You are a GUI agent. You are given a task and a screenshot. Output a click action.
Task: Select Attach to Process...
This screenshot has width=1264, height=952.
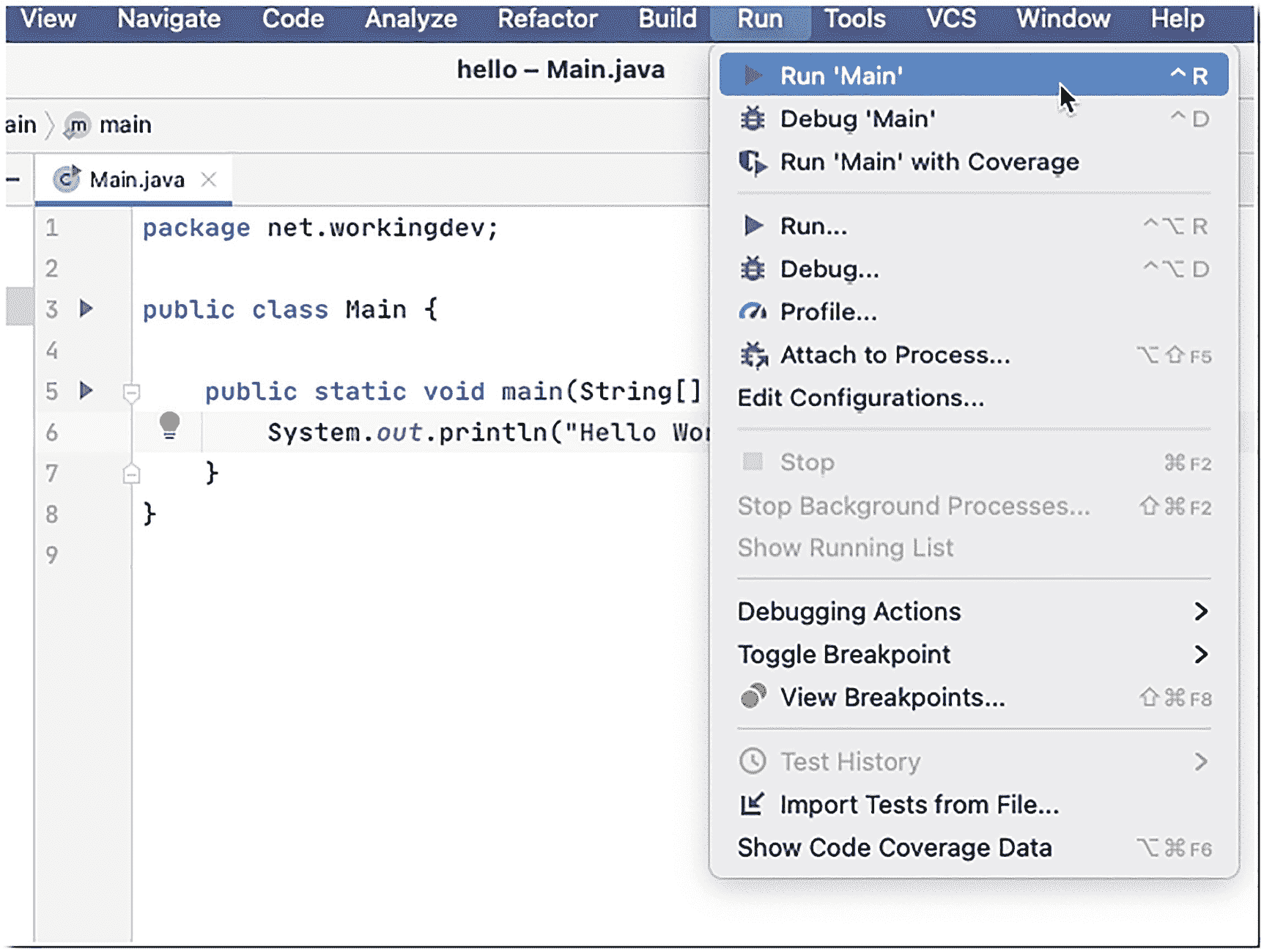pos(973,355)
